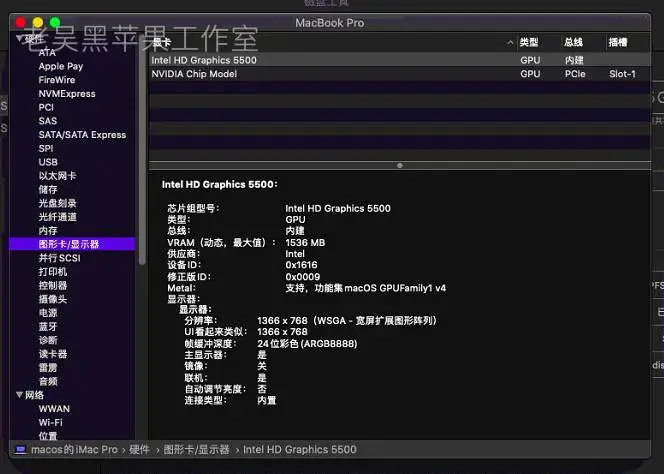This screenshot has height=474, width=664.
Task: Collapse the 网络 section triangle
Action: point(19,395)
